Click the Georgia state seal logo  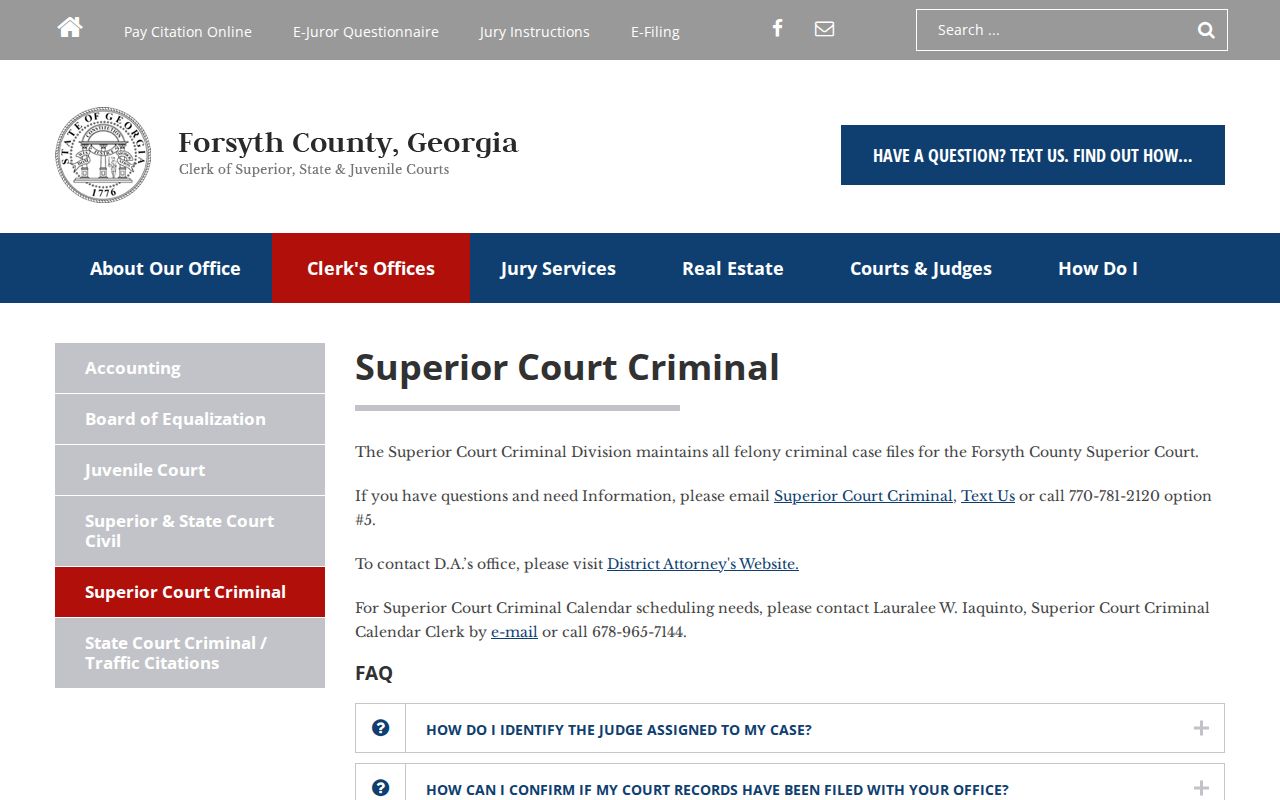click(103, 155)
